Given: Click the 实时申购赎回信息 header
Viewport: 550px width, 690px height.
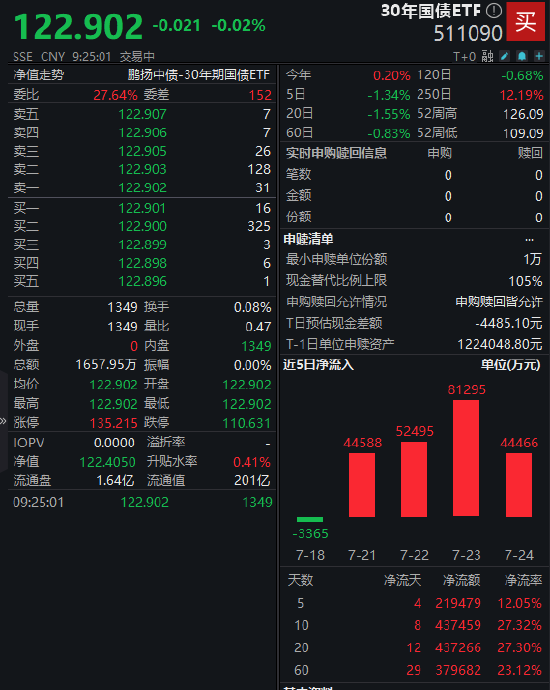Looking at the screenshot, I should pyautogui.click(x=336, y=153).
